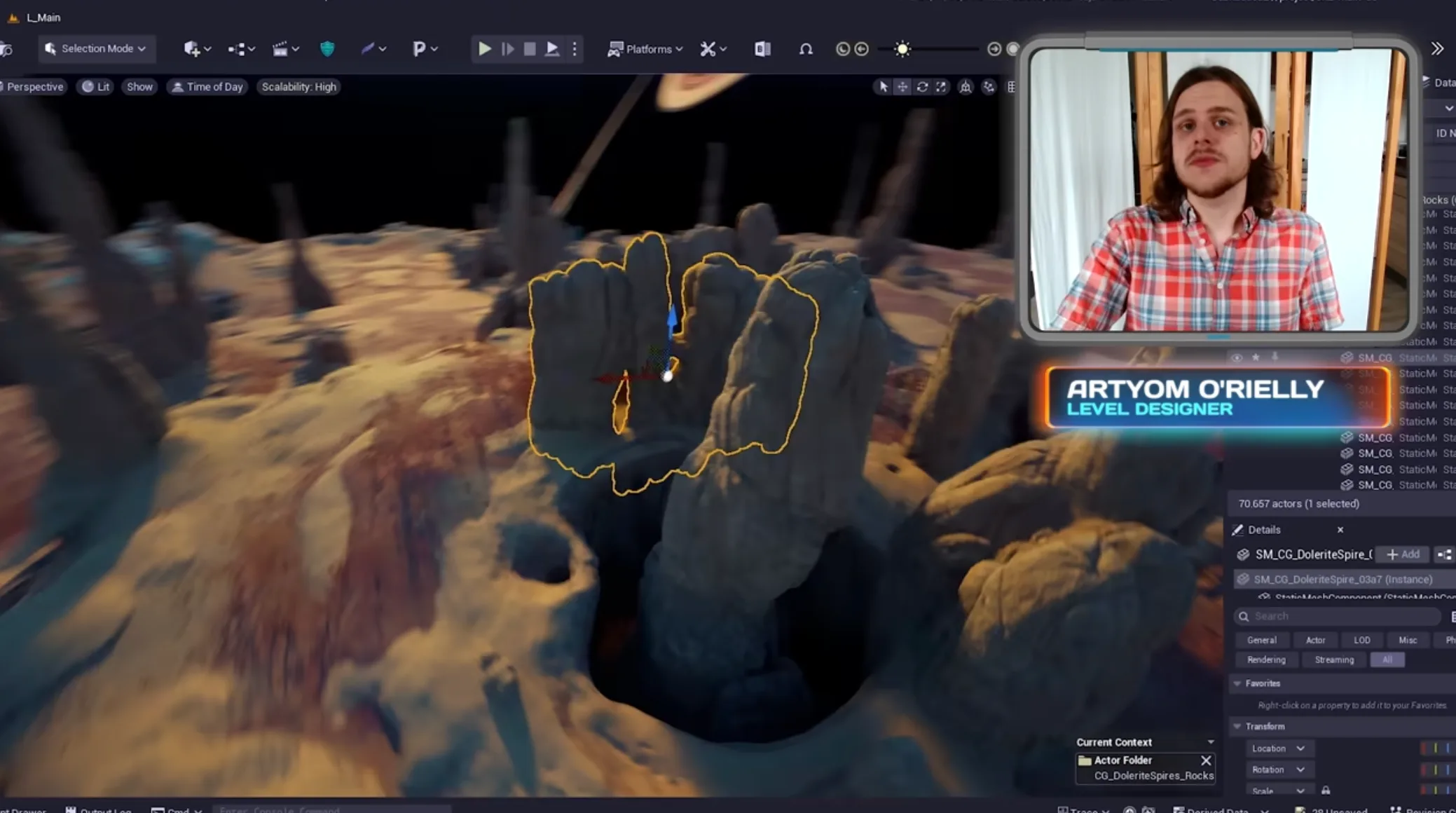
Task: Click the Streaming filter button
Action: click(1334, 660)
